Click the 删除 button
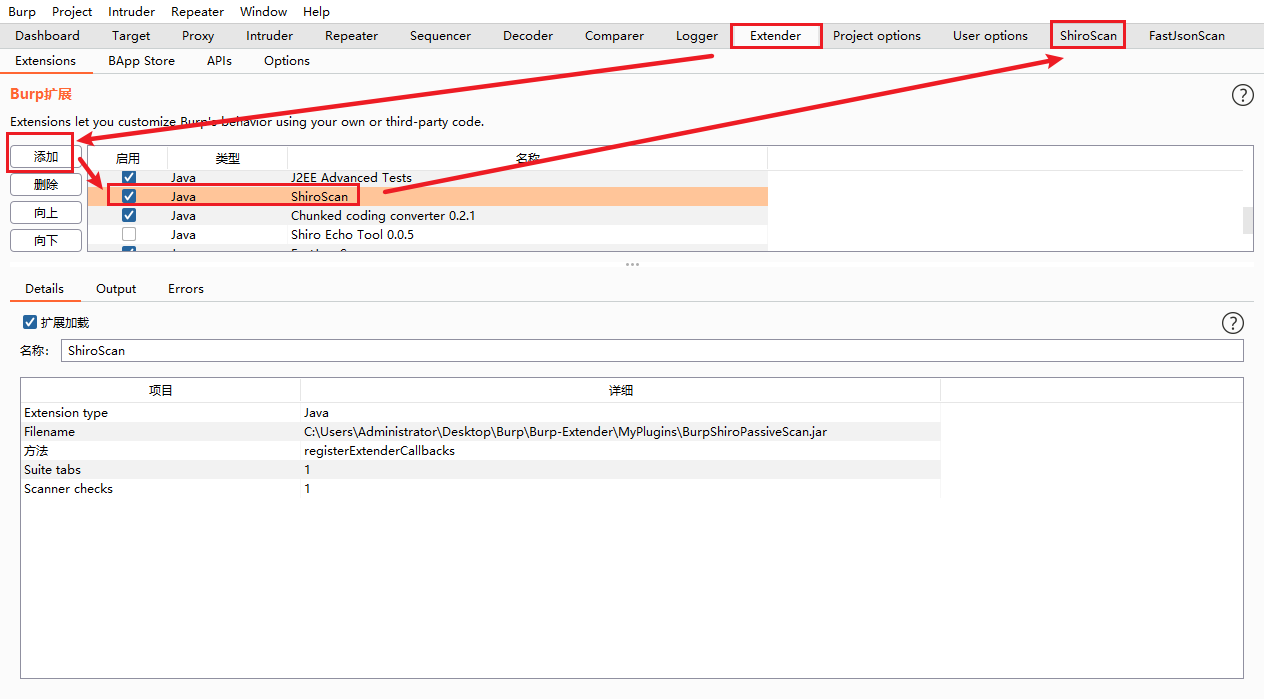 [x=46, y=185]
